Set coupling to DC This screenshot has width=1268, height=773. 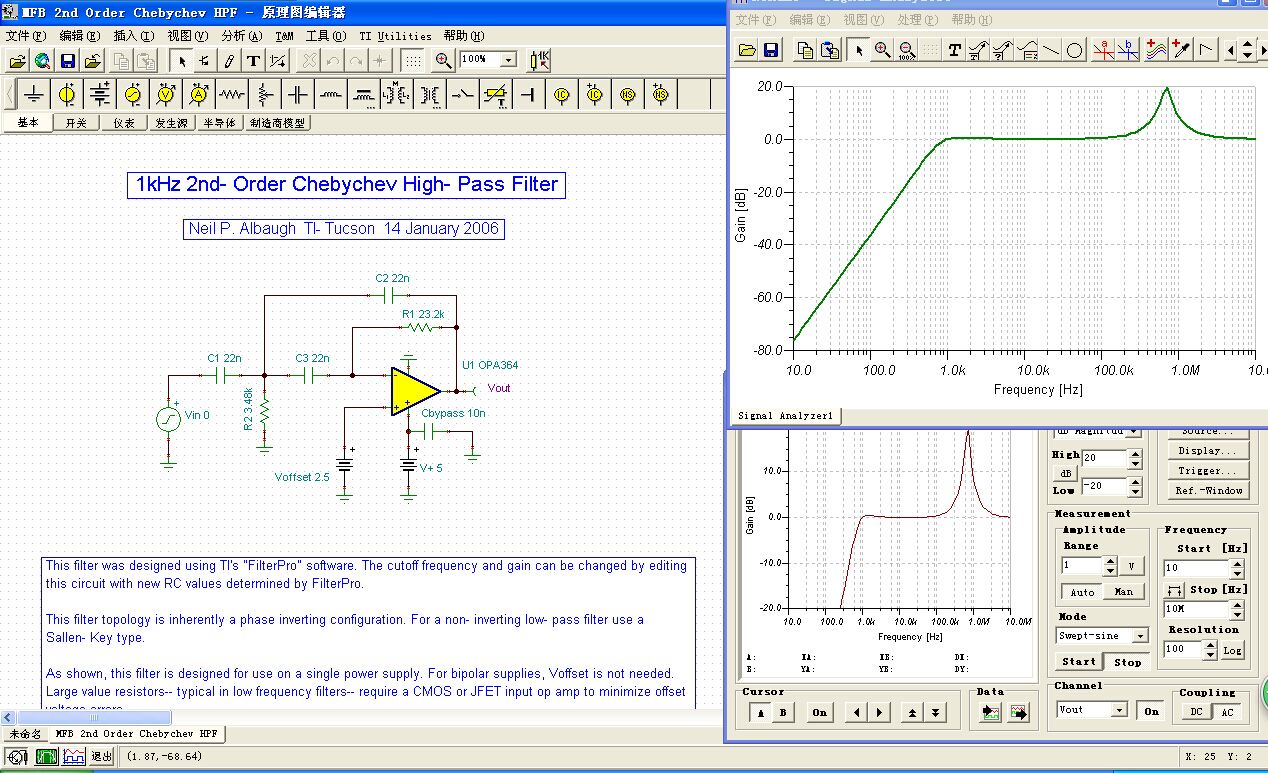pyautogui.click(x=1195, y=711)
